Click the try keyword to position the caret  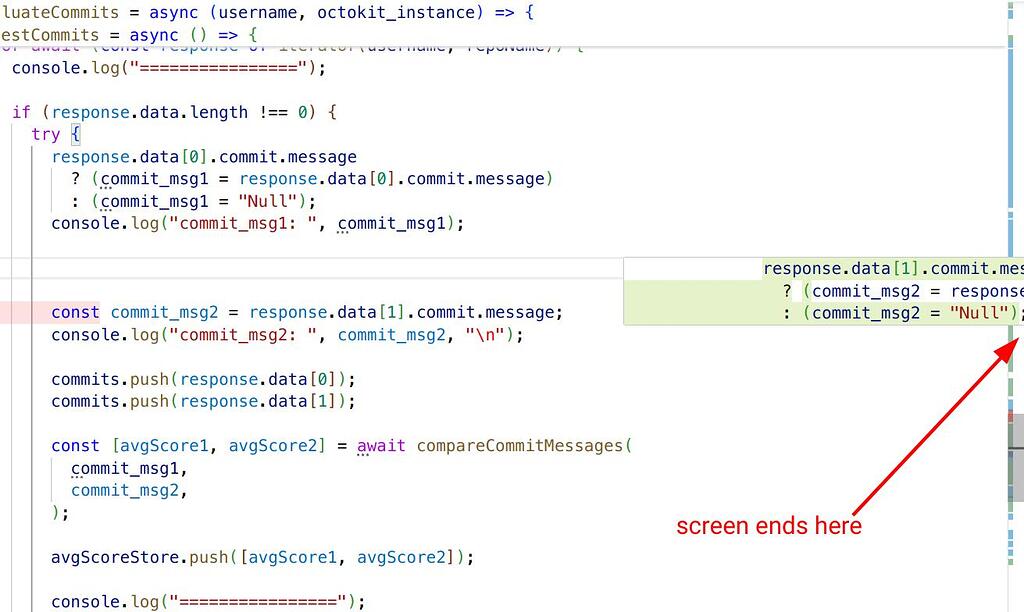coord(46,134)
